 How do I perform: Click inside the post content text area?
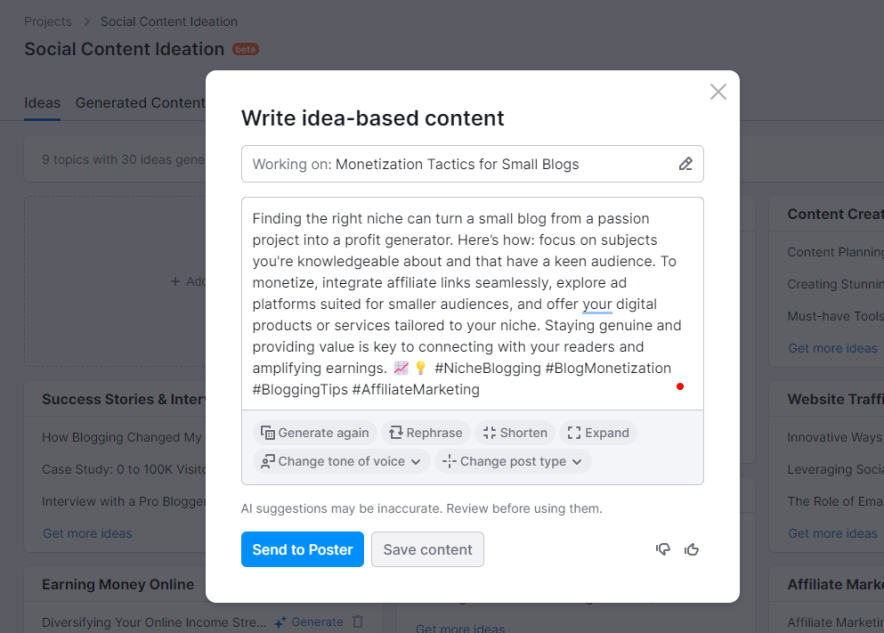[x=470, y=300]
